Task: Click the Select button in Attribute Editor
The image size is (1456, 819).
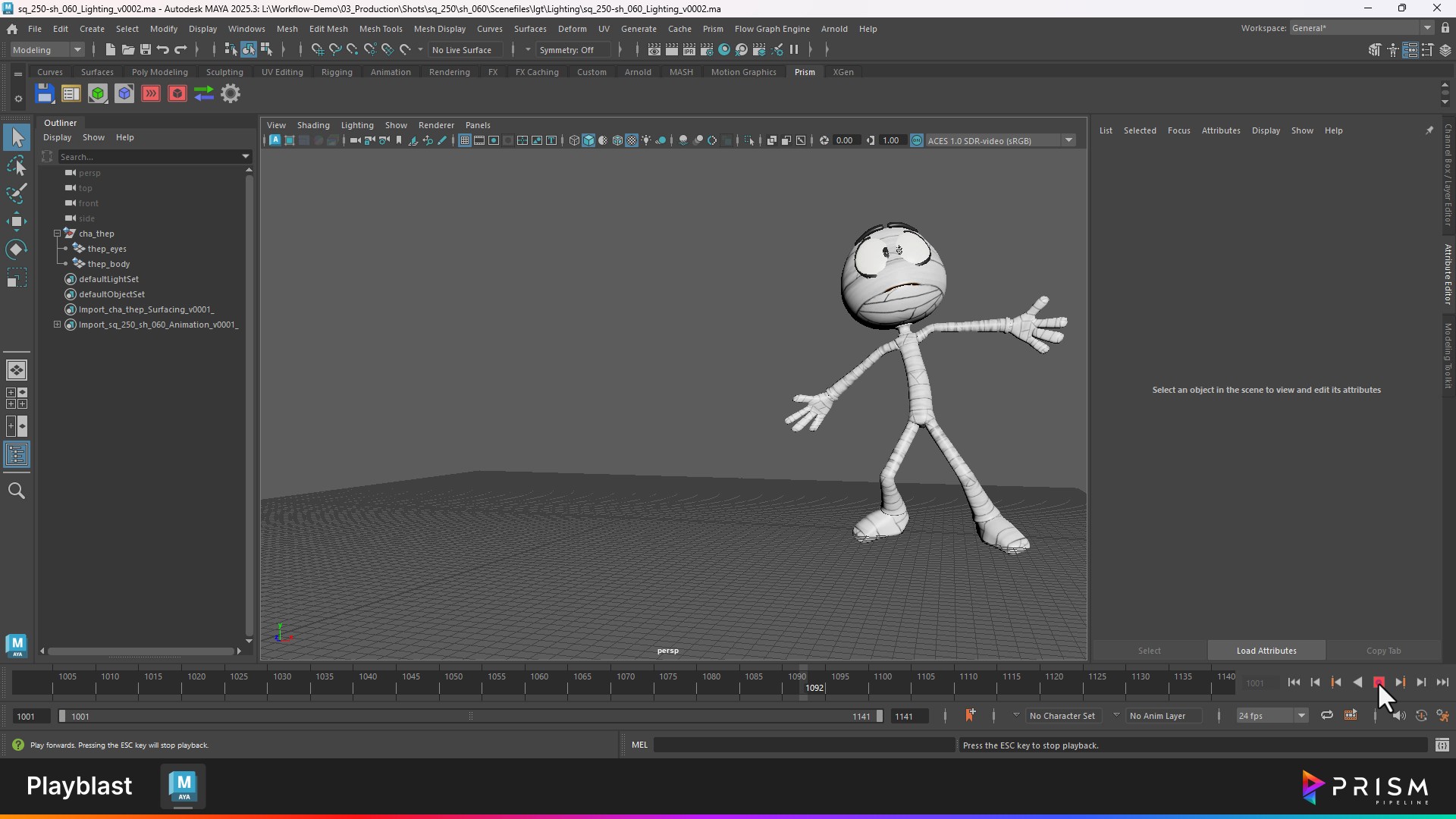Action: tap(1149, 651)
